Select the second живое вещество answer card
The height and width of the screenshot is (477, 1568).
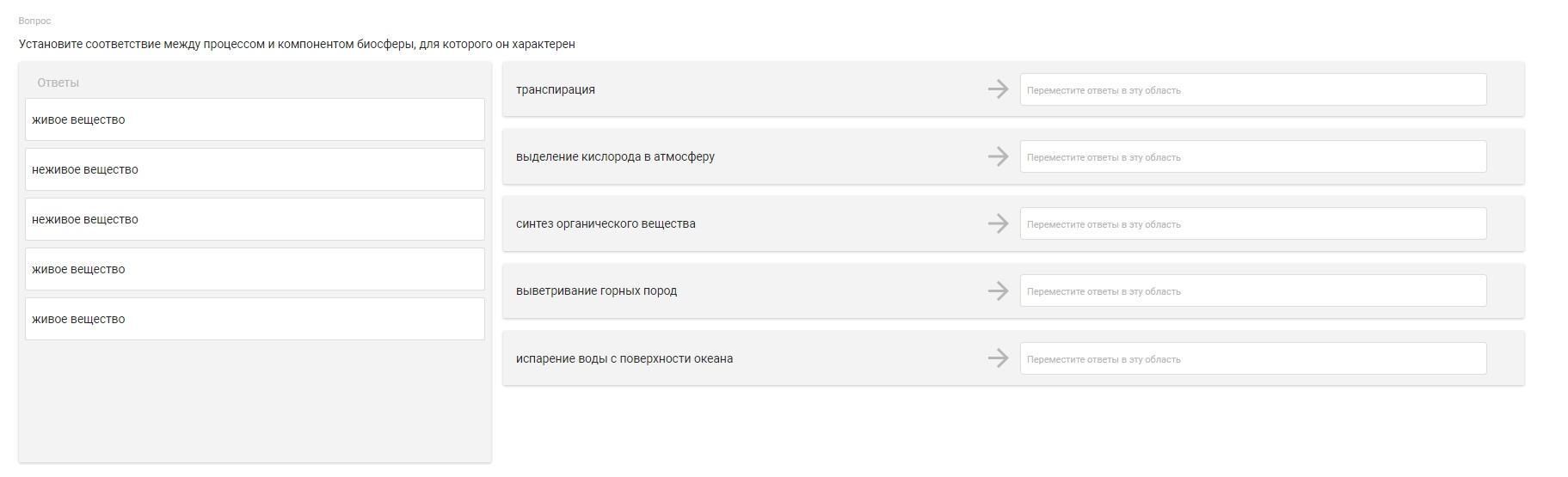point(255,269)
